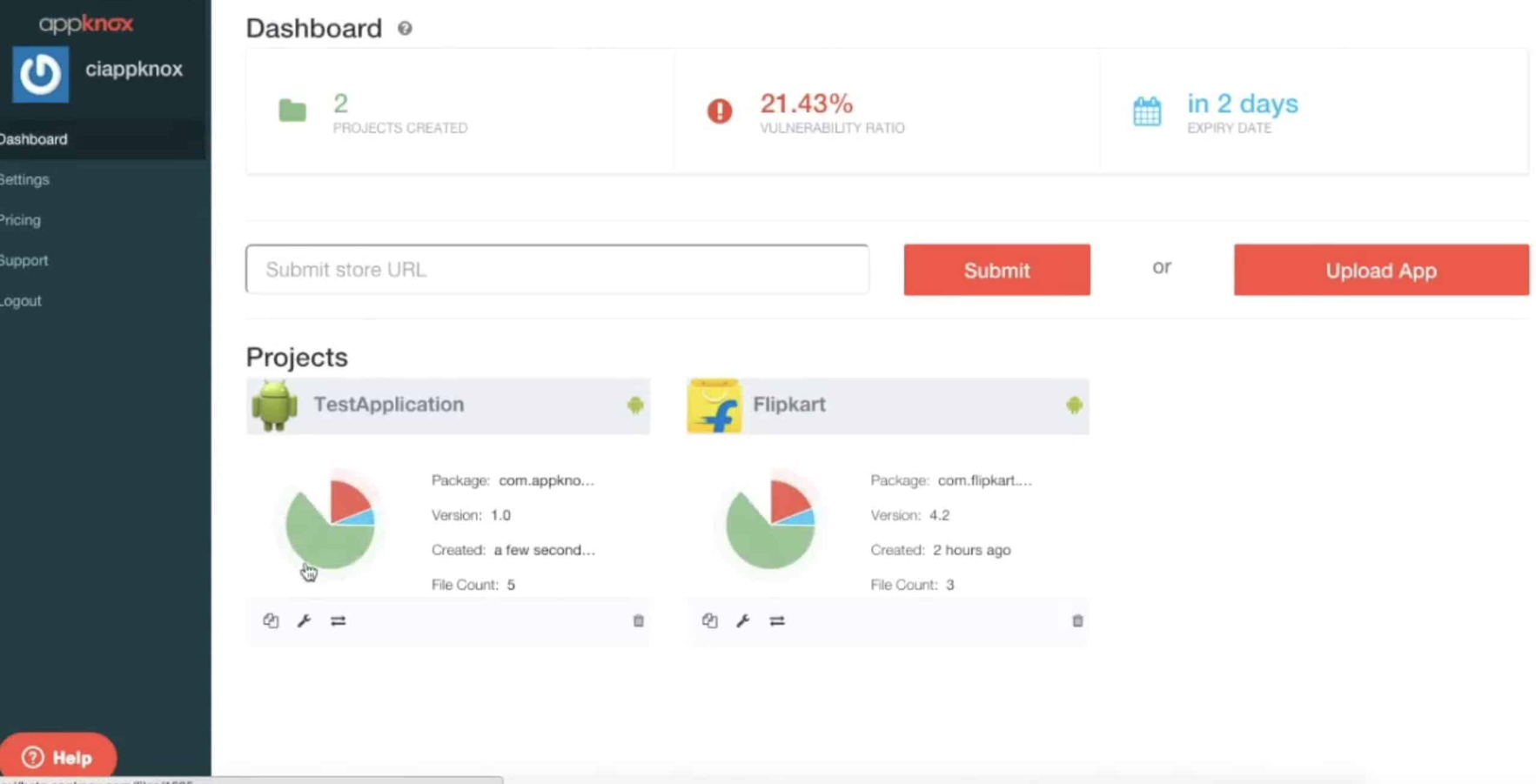This screenshot has width=1536, height=784.
Task: Click the copy icon under Flipkart
Action: tap(710, 620)
